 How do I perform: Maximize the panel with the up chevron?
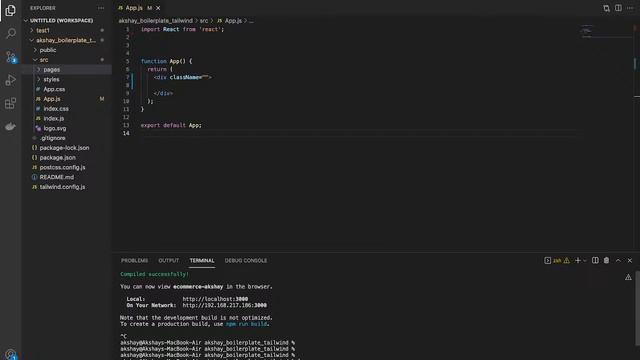point(618,260)
